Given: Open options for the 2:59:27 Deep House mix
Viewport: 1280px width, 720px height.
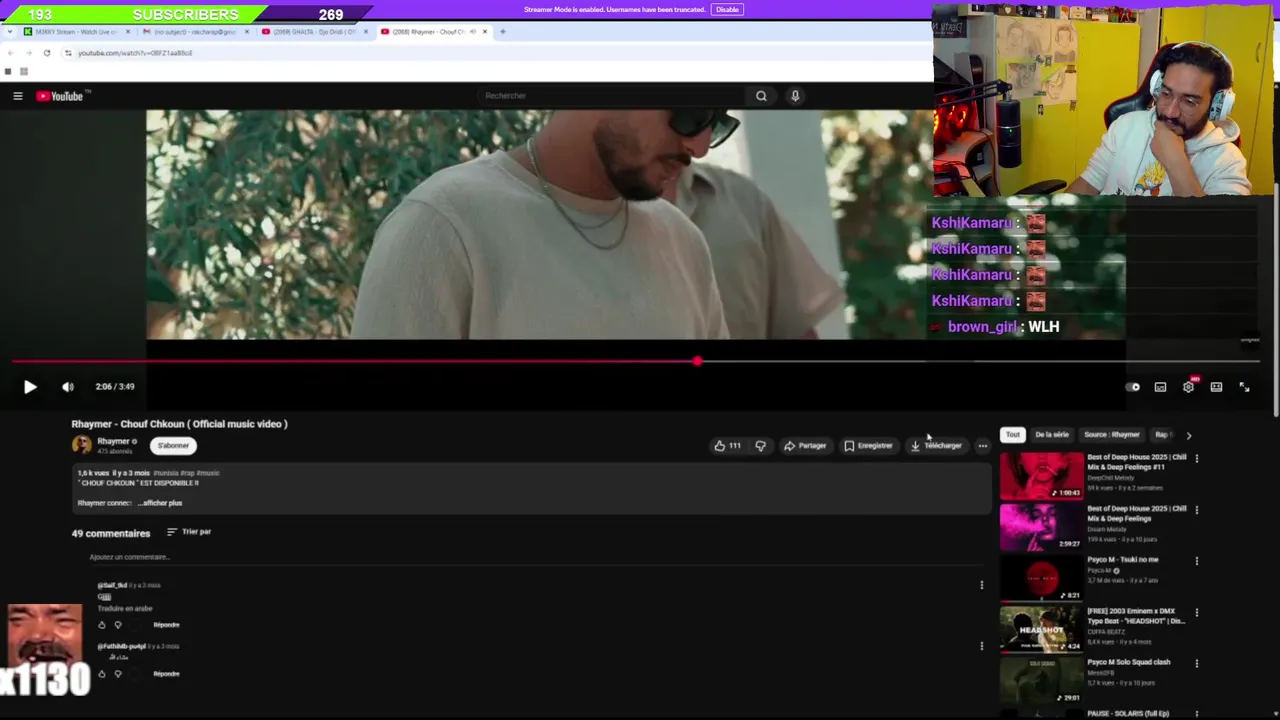Looking at the screenshot, I should click(1196, 510).
